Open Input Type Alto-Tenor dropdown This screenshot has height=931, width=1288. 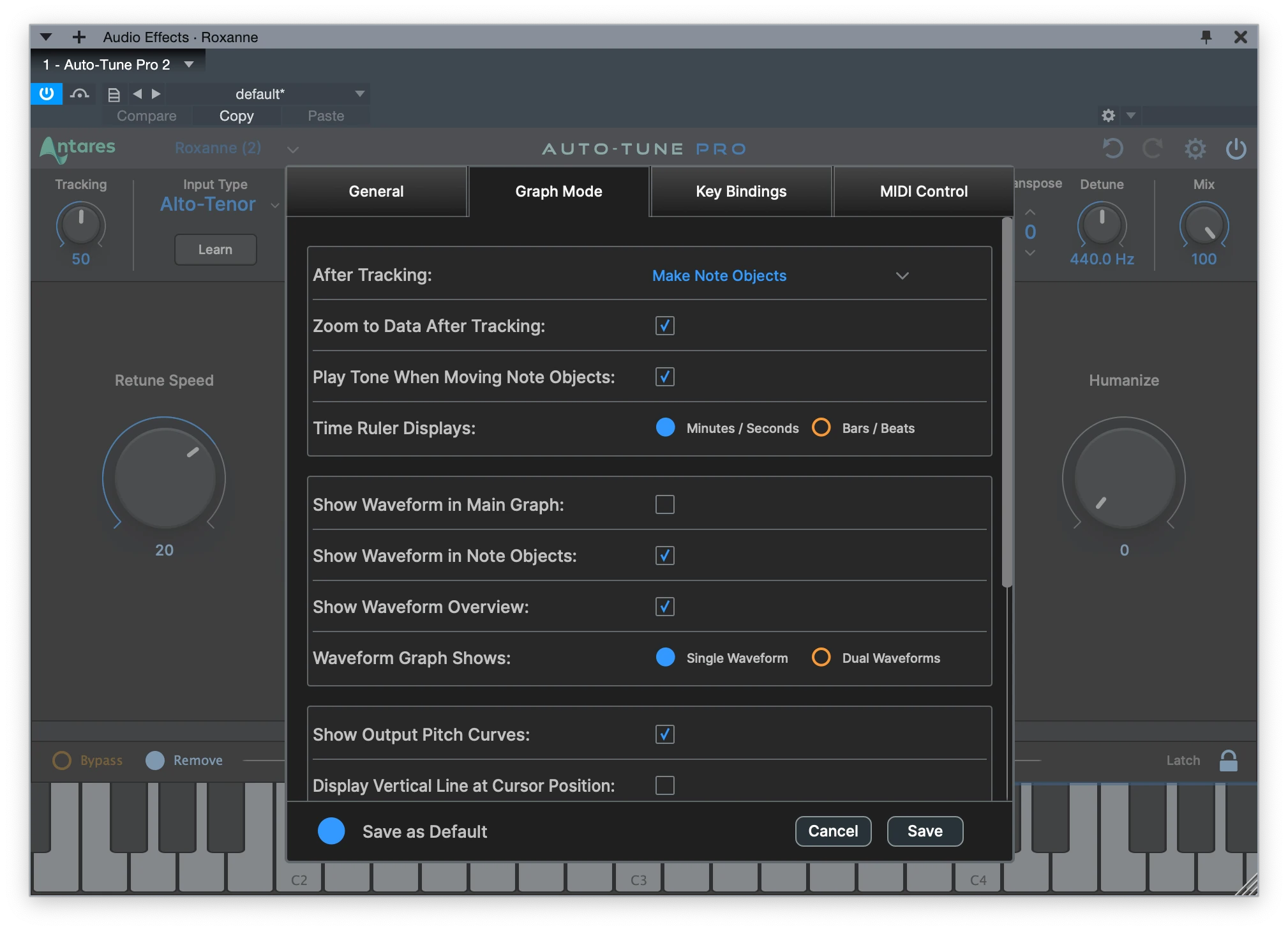(x=275, y=206)
